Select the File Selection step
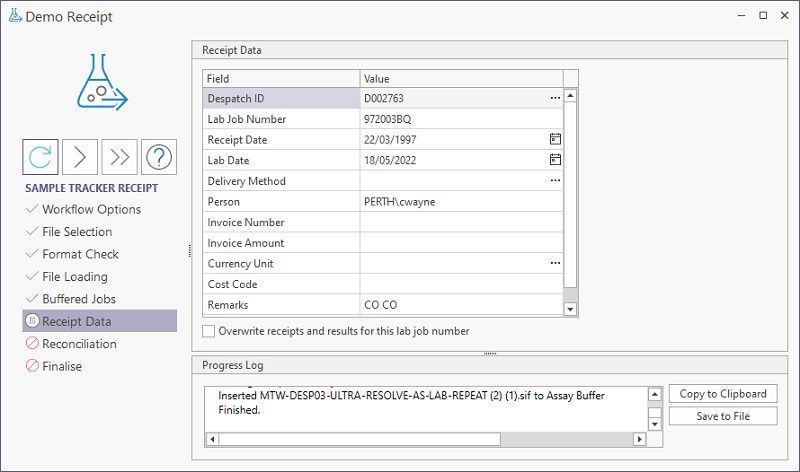The height and width of the screenshot is (472, 800). [x=77, y=232]
